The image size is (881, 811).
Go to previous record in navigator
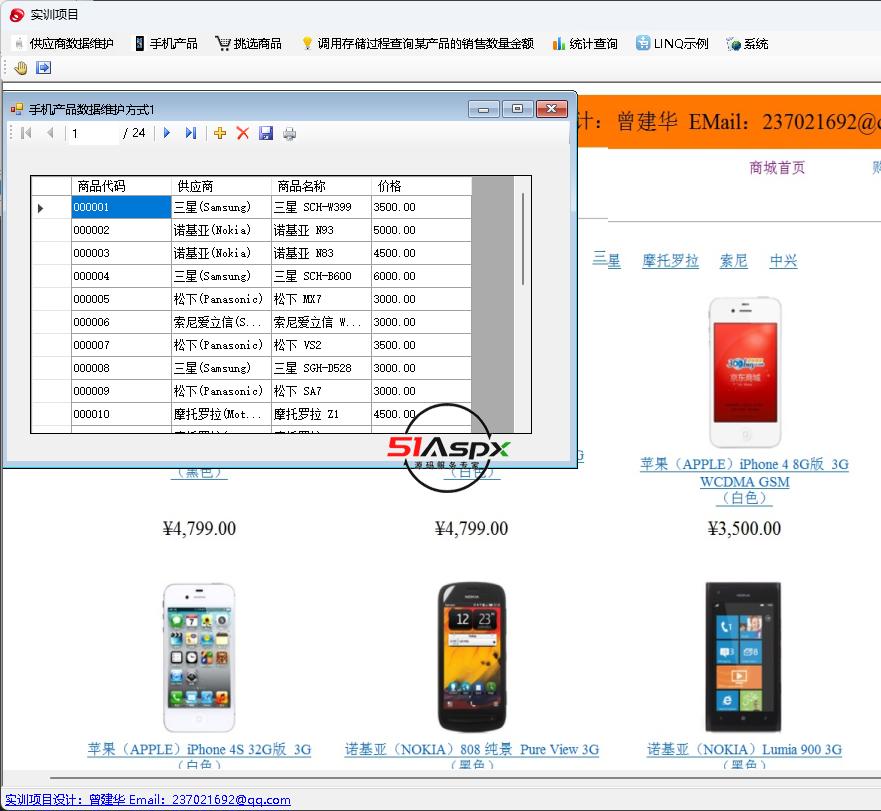51,133
